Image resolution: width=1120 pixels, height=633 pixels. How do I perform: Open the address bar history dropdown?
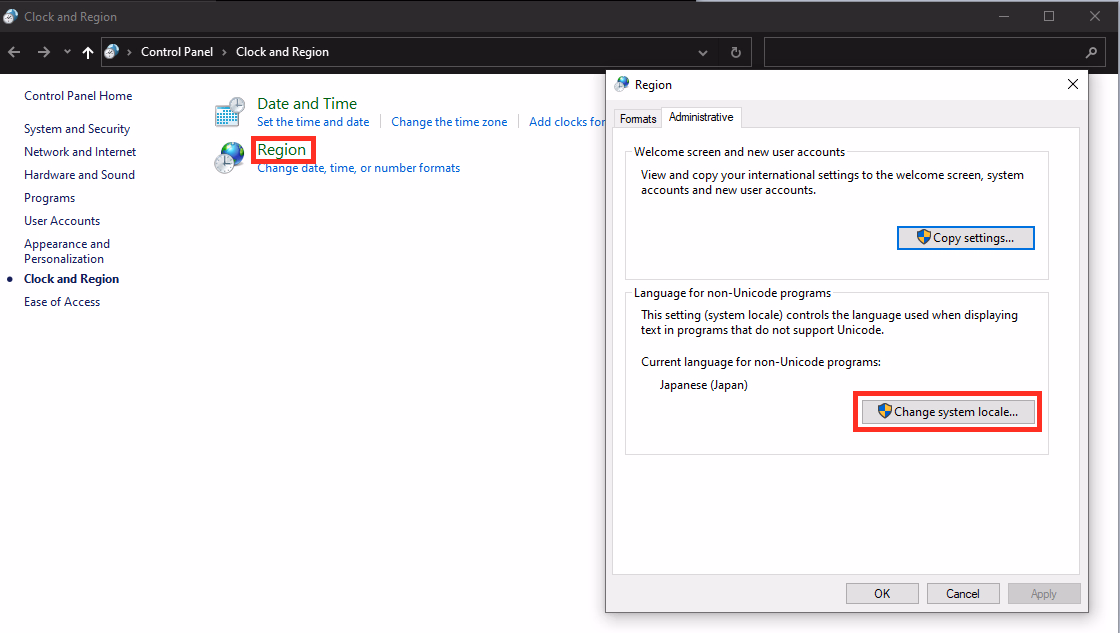point(703,51)
